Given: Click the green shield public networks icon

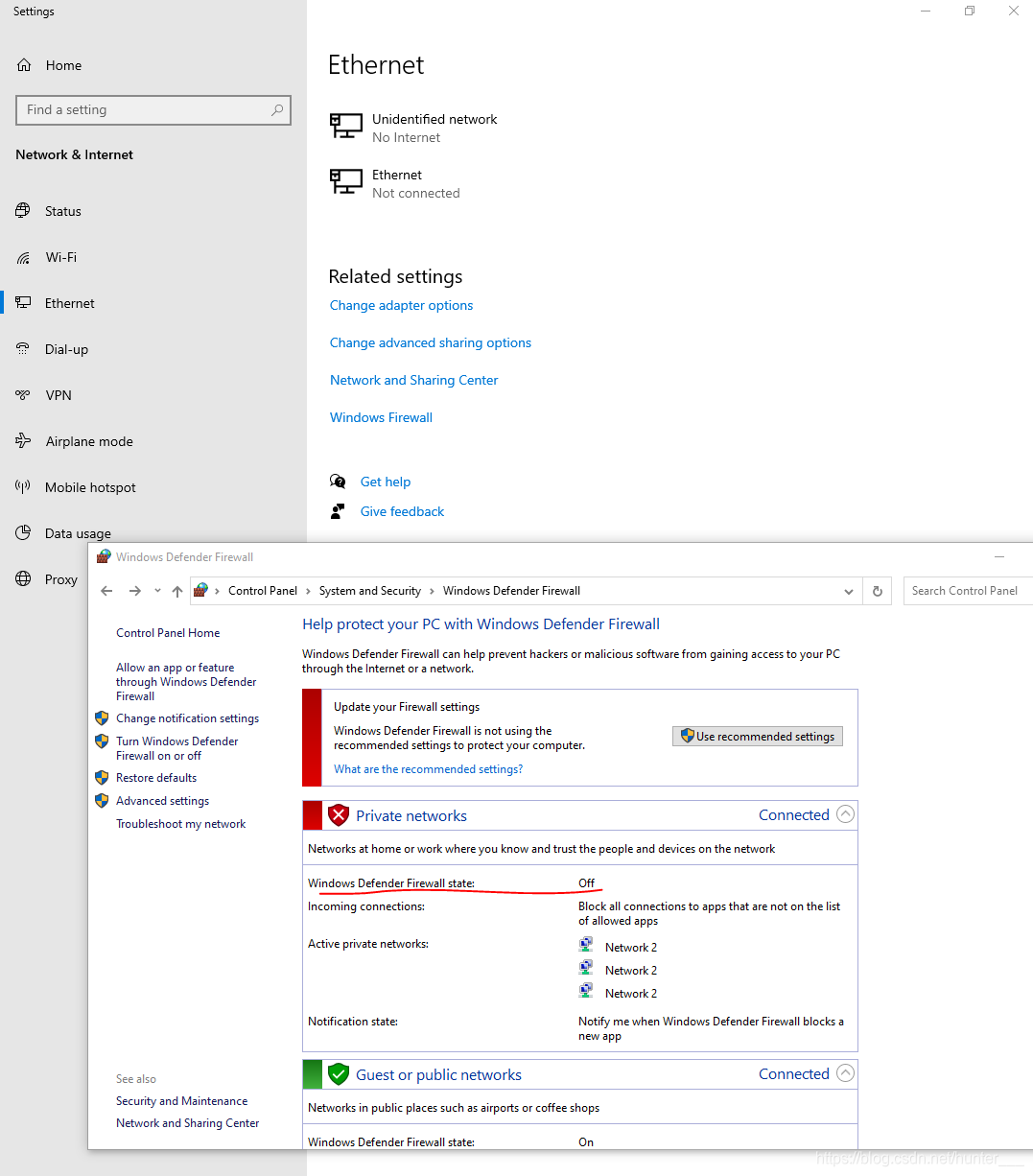Looking at the screenshot, I should tap(339, 1074).
